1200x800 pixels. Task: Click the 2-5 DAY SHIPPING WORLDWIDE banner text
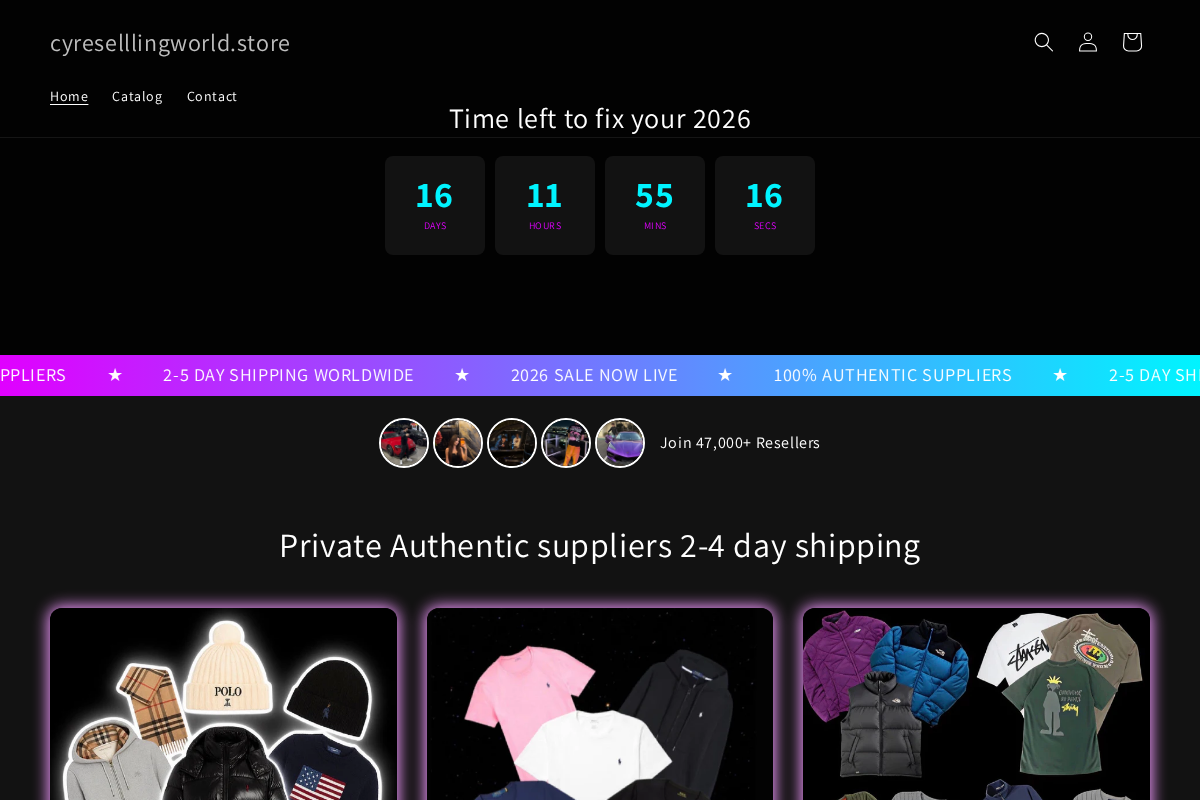(288, 375)
